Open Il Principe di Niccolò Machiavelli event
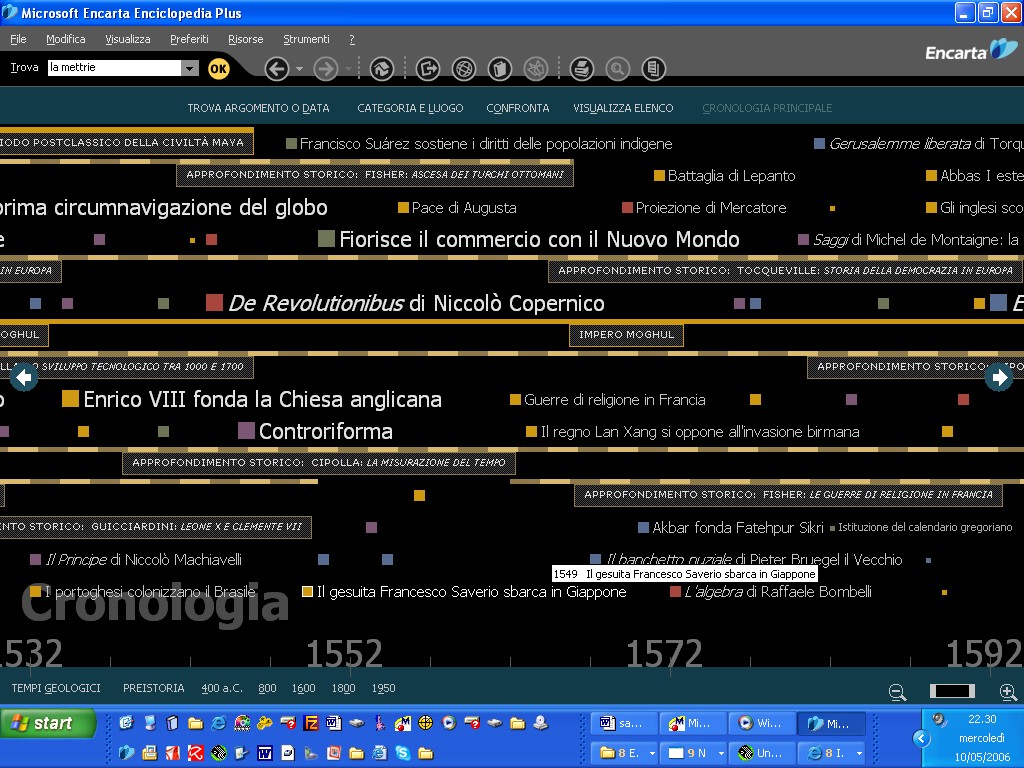The image size is (1024, 768). 136,560
